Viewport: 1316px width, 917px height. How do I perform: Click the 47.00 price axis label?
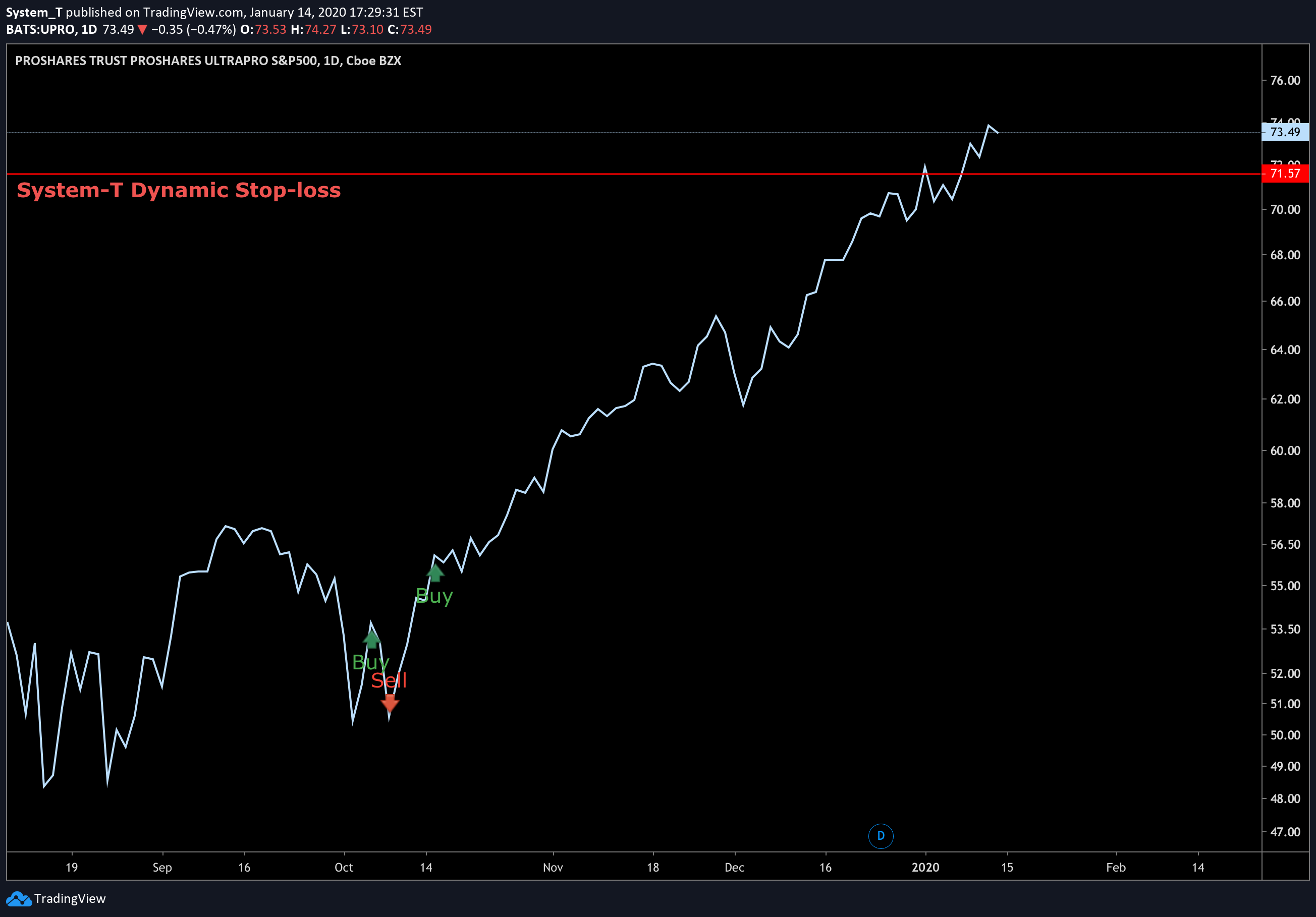pos(1285,832)
